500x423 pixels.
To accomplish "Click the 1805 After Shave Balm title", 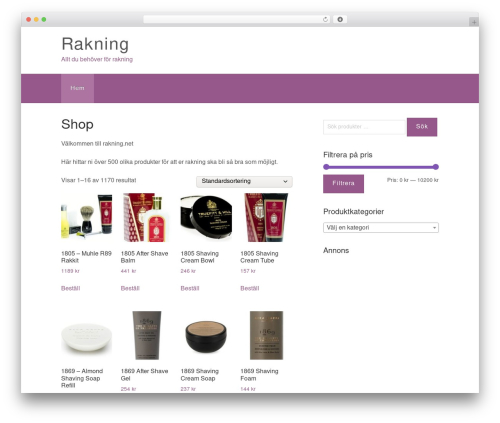I will [144, 257].
